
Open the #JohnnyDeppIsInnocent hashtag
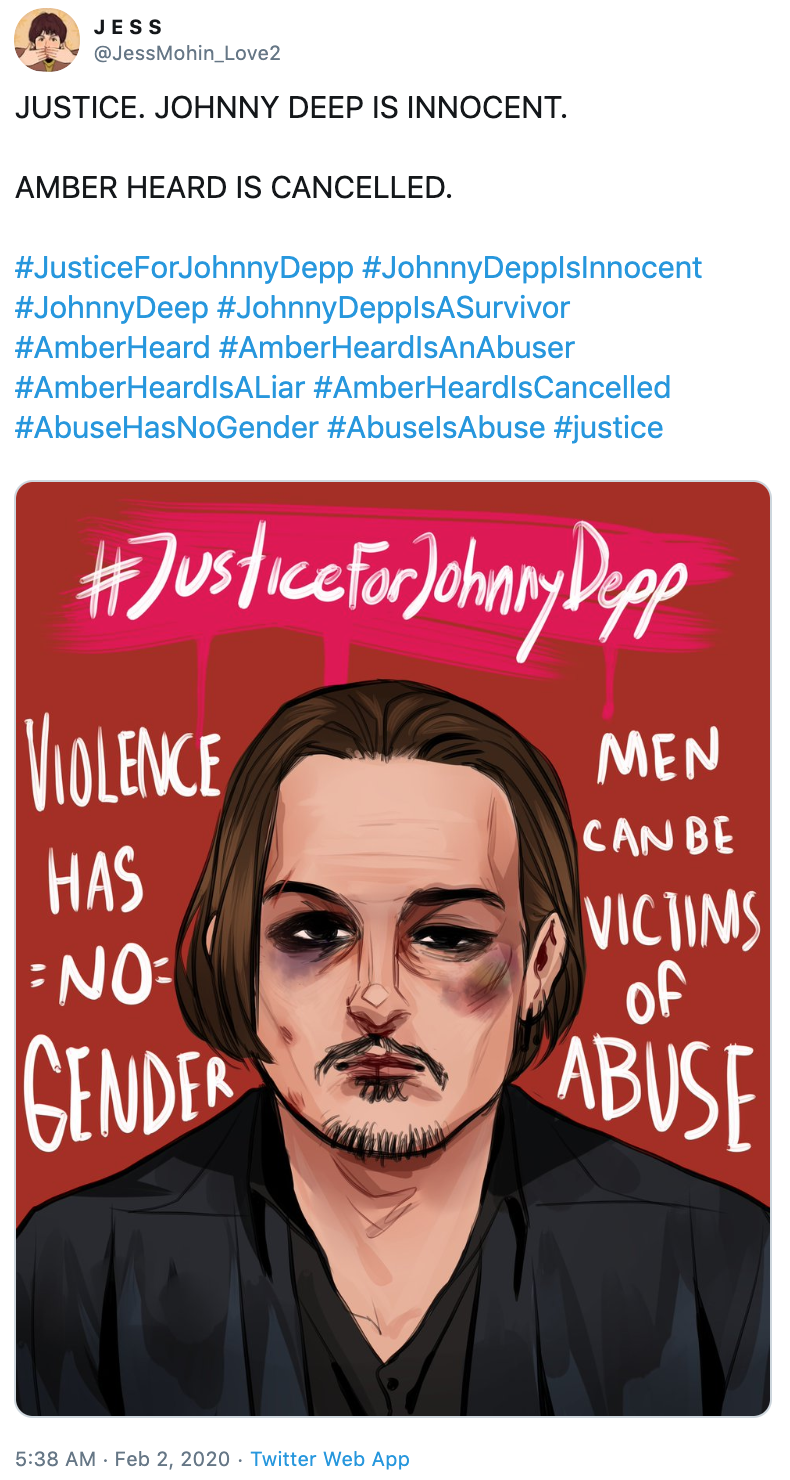[x=532, y=268]
